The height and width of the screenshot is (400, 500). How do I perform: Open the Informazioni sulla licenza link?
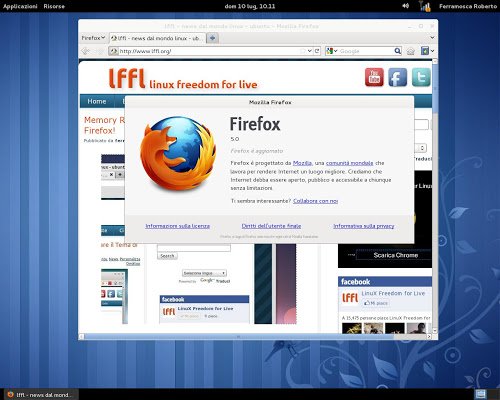coord(177,226)
